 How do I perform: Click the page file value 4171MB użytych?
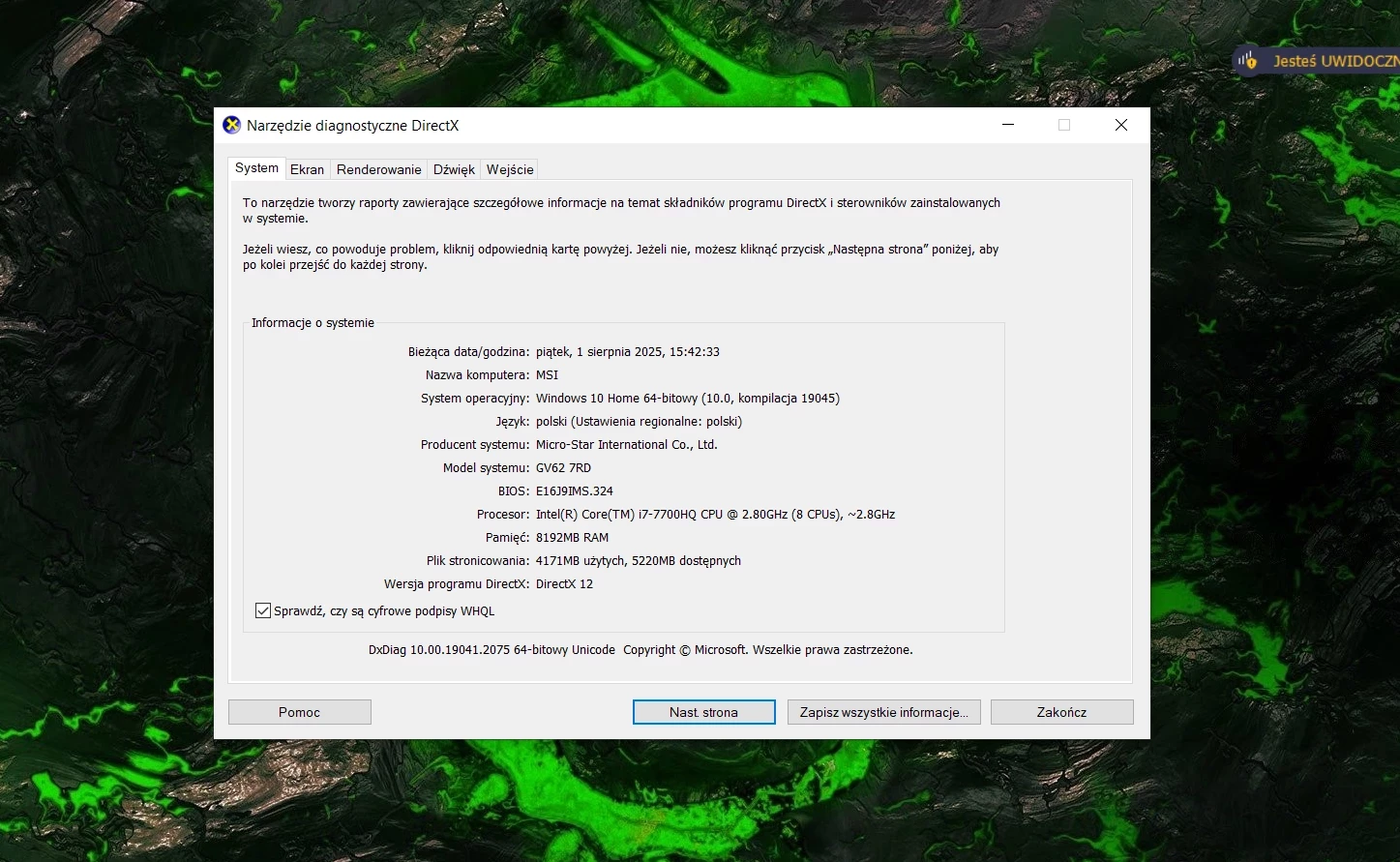(x=639, y=561)
